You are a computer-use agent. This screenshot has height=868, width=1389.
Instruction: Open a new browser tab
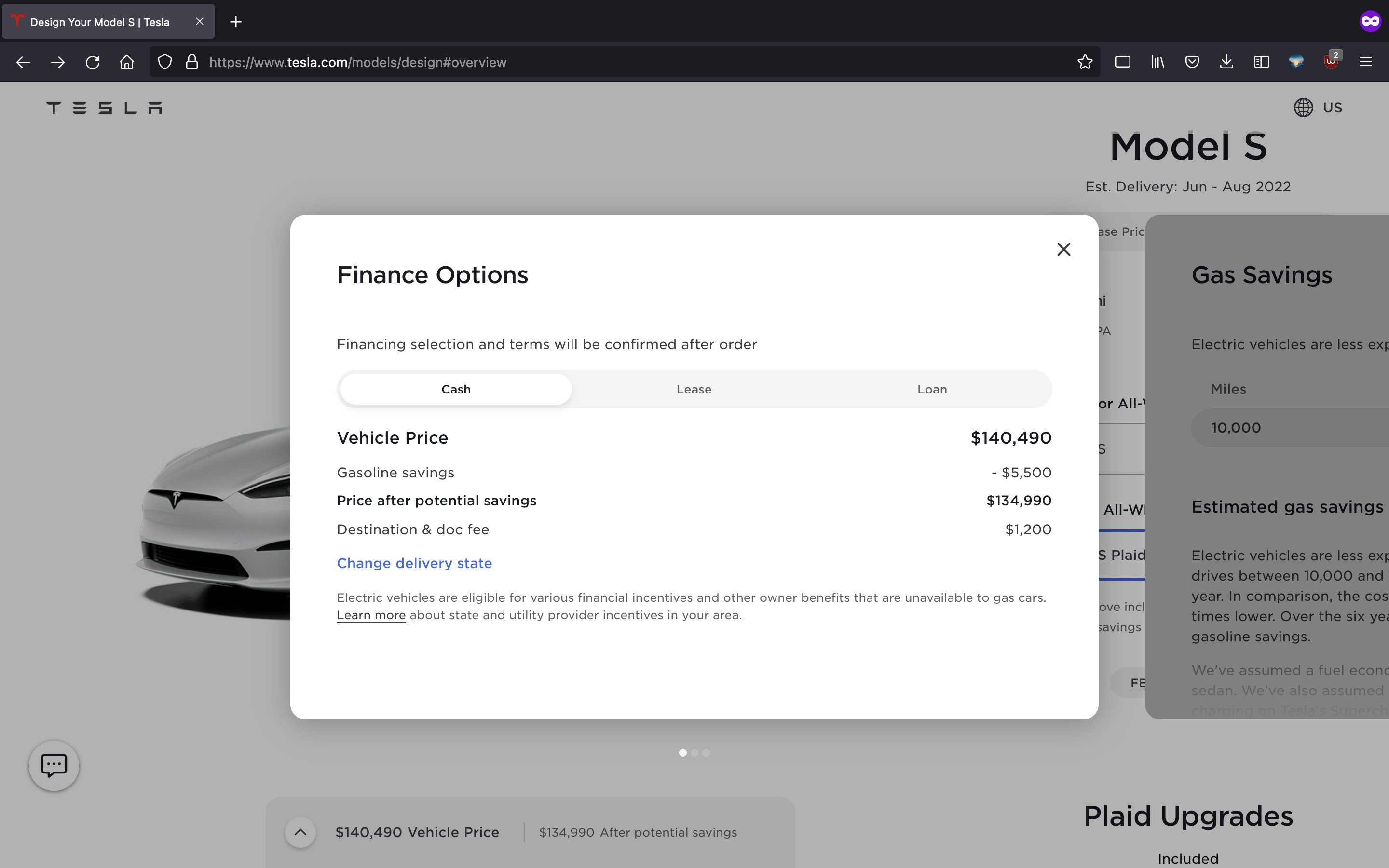click(236, 22)
